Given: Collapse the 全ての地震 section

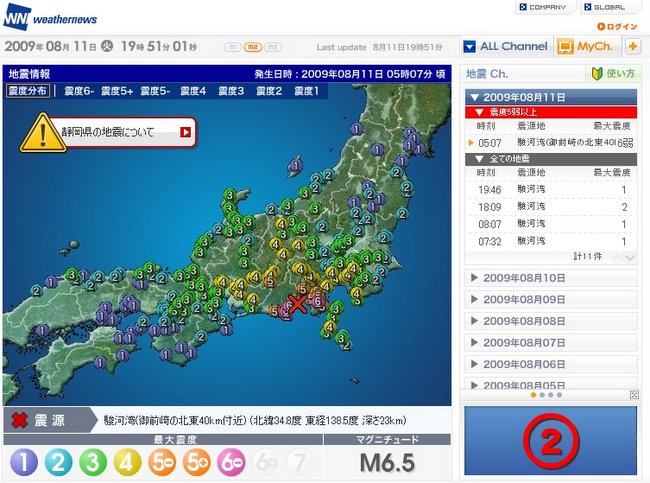Looking at the screenshot, I should point(551,159).
